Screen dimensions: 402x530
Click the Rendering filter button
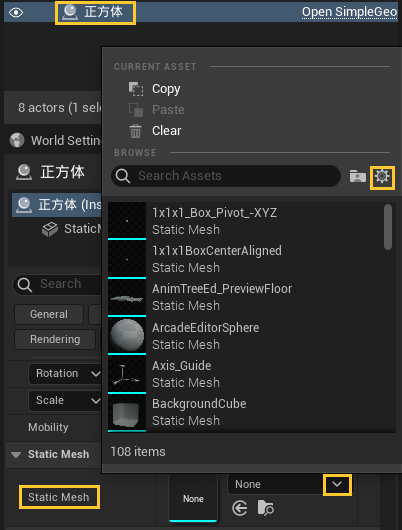coord(55,339)
